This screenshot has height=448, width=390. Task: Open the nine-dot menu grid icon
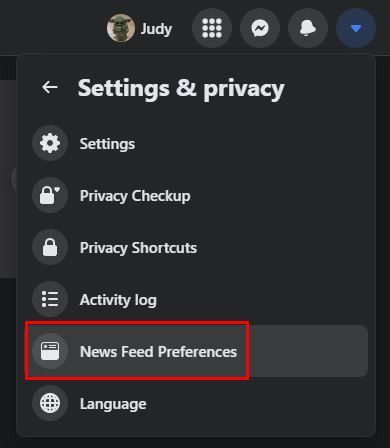(x=212, y=28)
